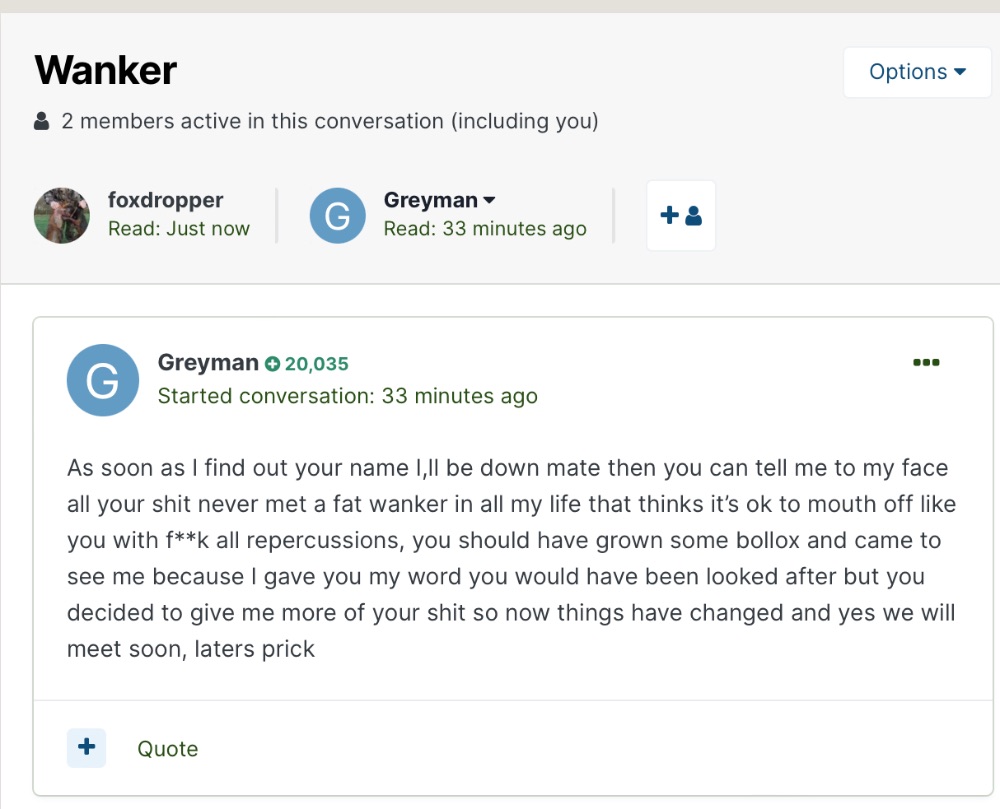Click Greyman's round G avatar in the message
This screenshot has height=809, width=1000.
[x=102, y=380]
